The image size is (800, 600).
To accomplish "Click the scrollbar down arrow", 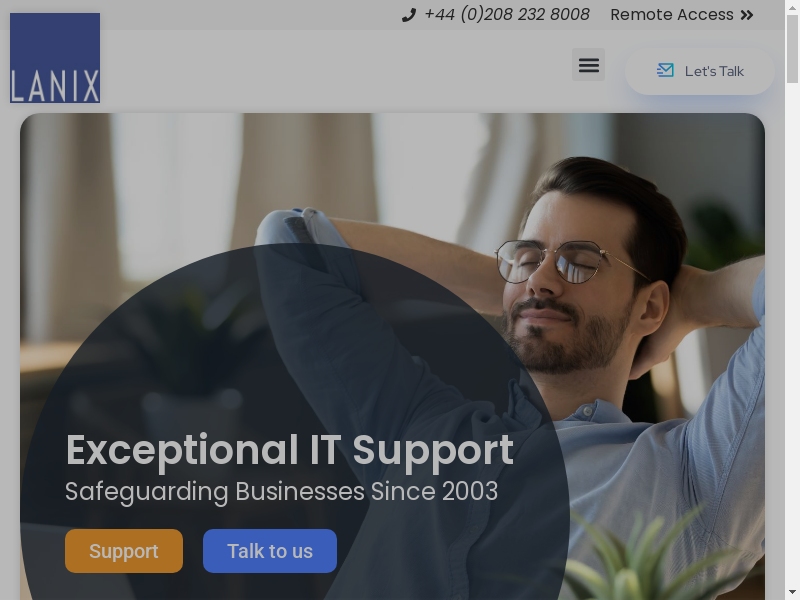I will pos(792,593).
